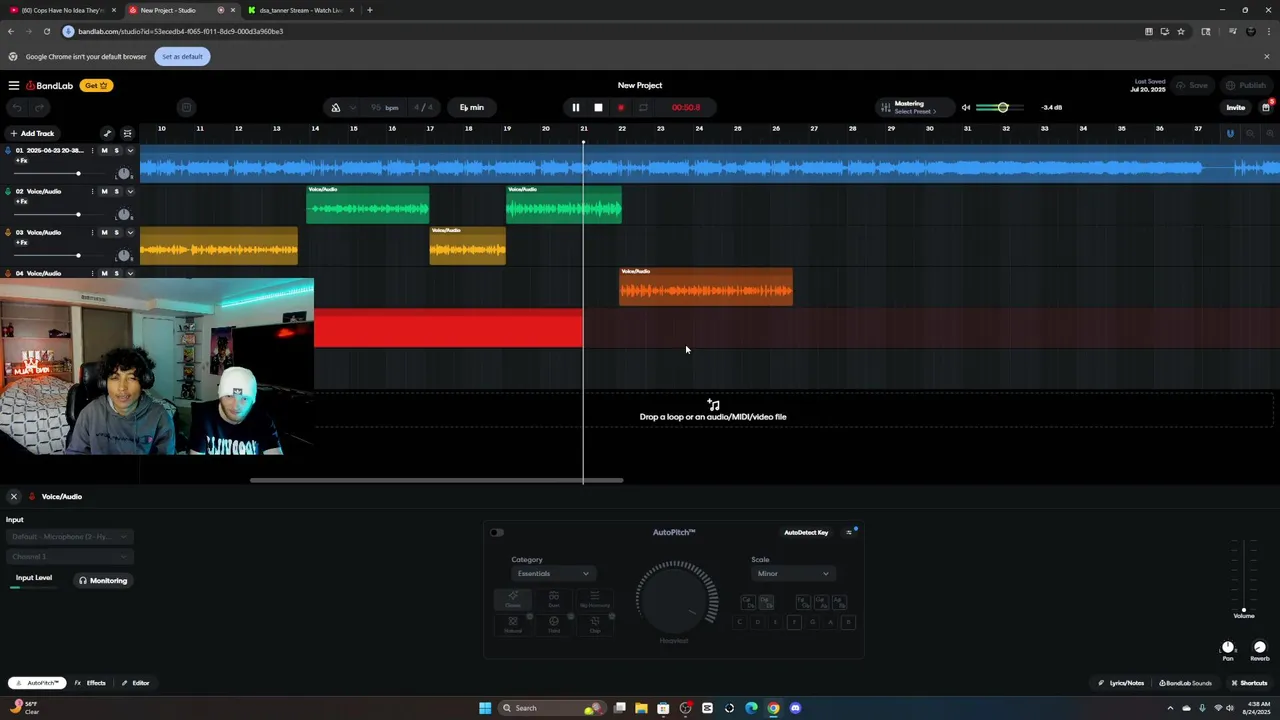Select the first green Voice/Audio clip
The height and width of the screenshot is (720, 1280).
[x=367, y=204]
